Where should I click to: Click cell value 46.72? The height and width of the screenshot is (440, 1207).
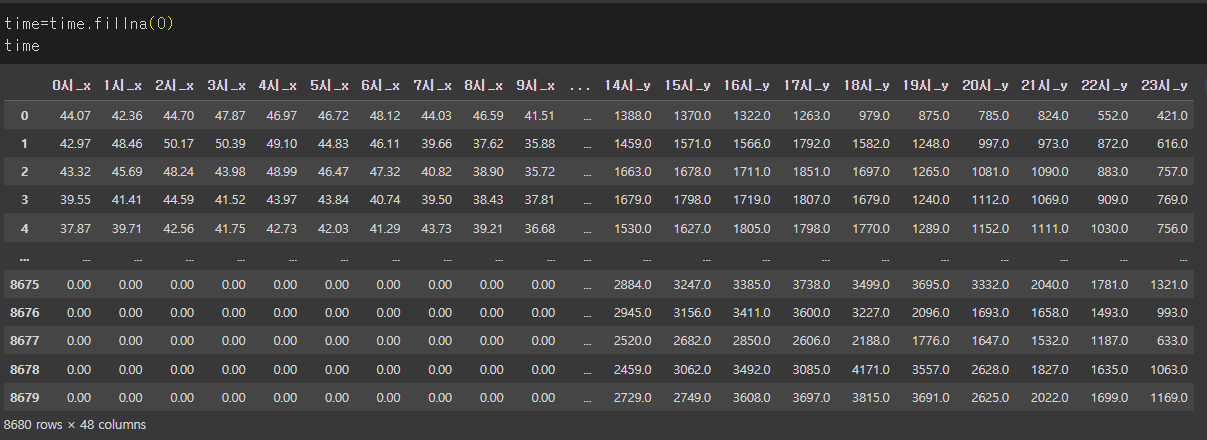(333, 116)
